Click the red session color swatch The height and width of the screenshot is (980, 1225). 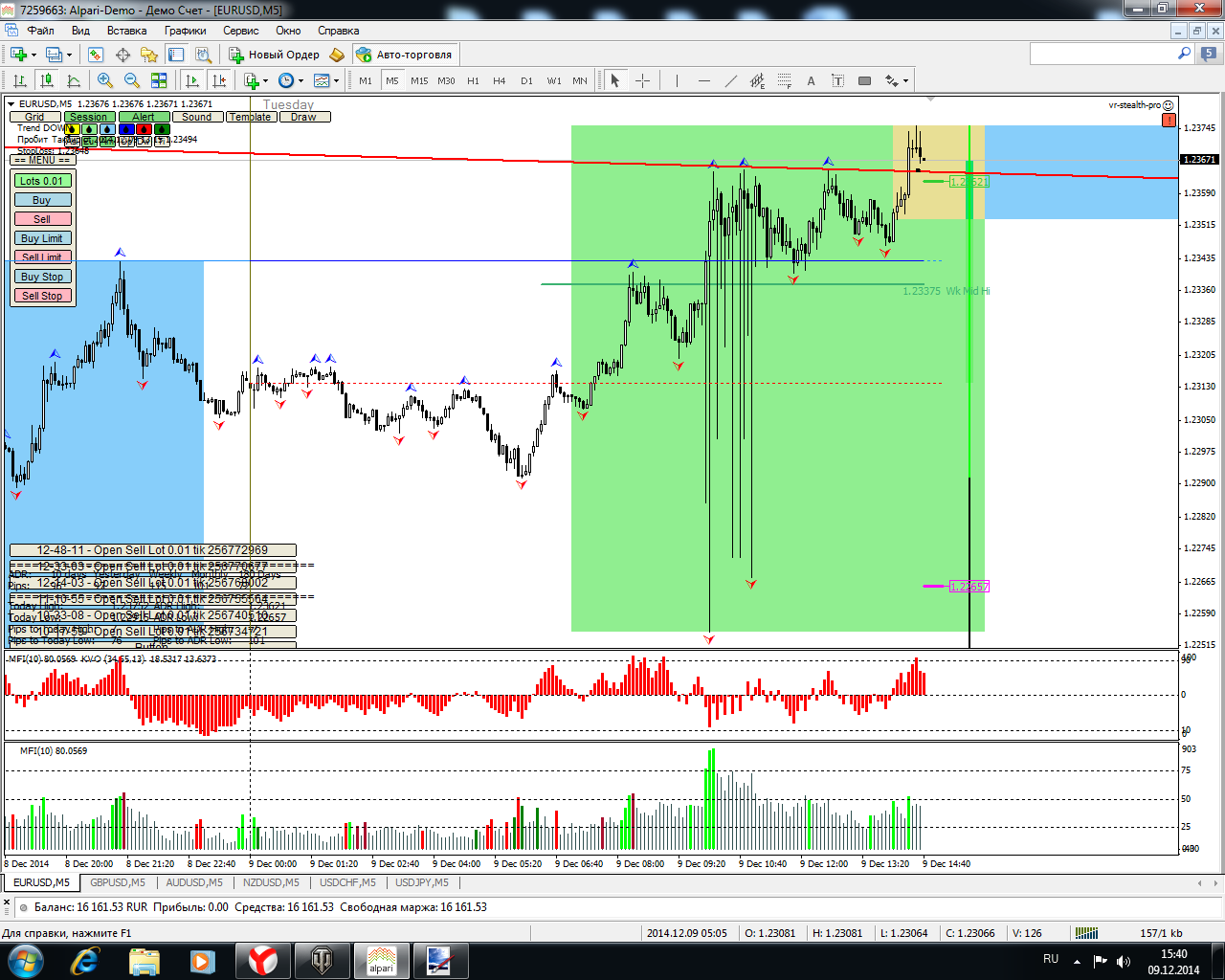pos(144,128)
